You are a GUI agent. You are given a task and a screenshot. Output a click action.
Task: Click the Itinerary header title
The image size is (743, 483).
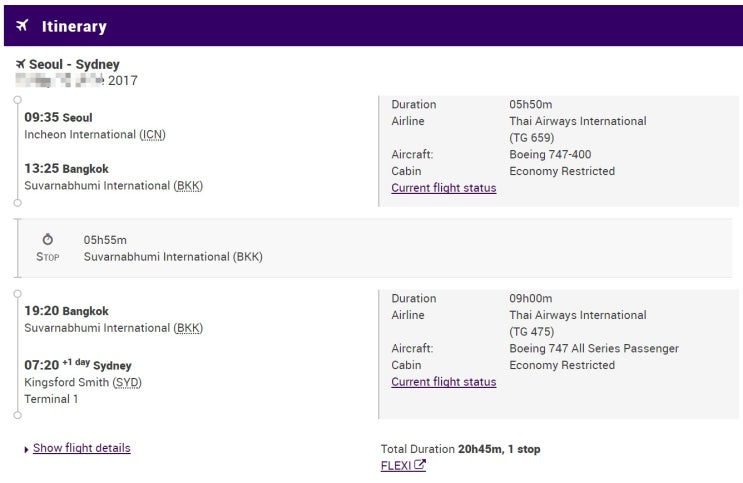(74, 27)
